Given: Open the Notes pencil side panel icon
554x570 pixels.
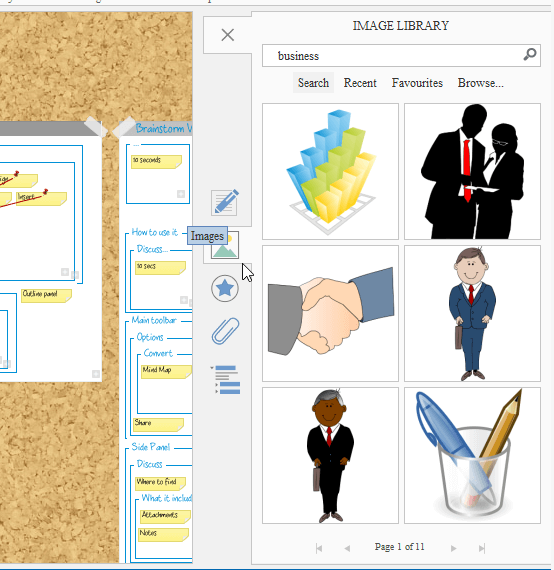Looking at the screenshot, I should pos(225,202).
